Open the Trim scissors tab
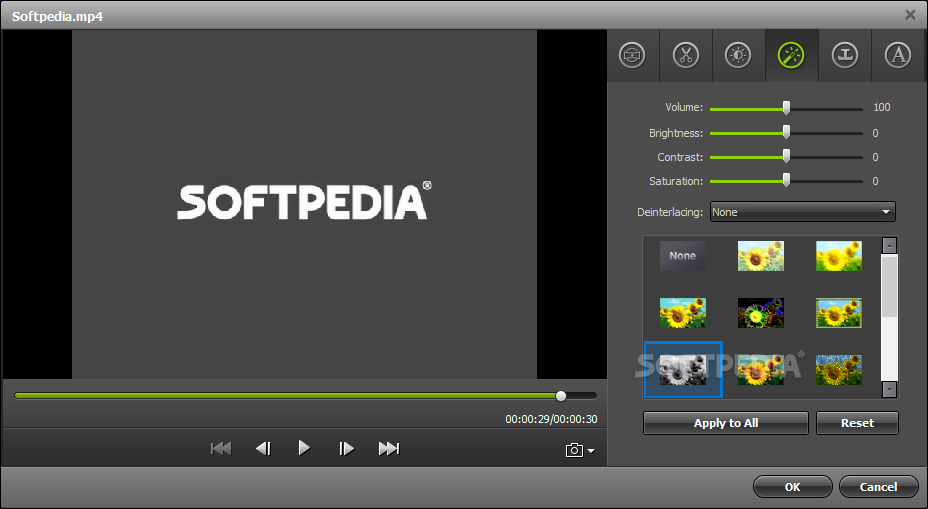This screenshot has width=928, height=509. click(685, 56)
